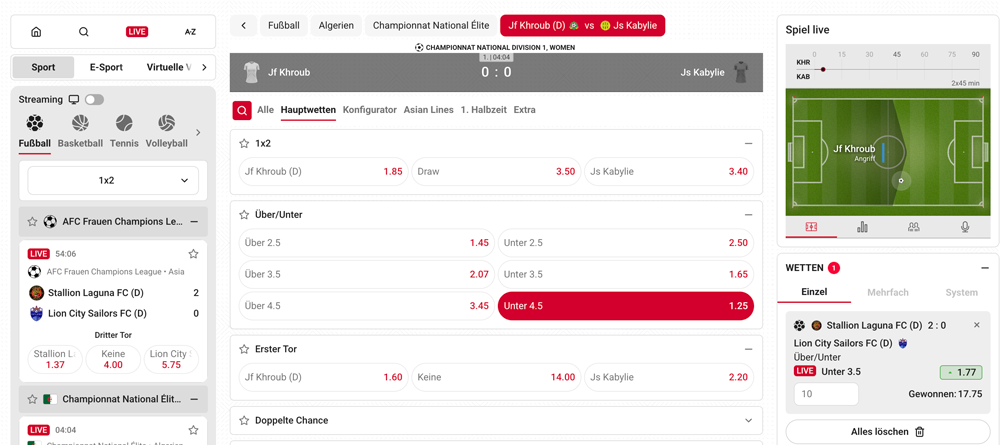
Task: Open the A-Z sports list icon
Action: [190, 32]
